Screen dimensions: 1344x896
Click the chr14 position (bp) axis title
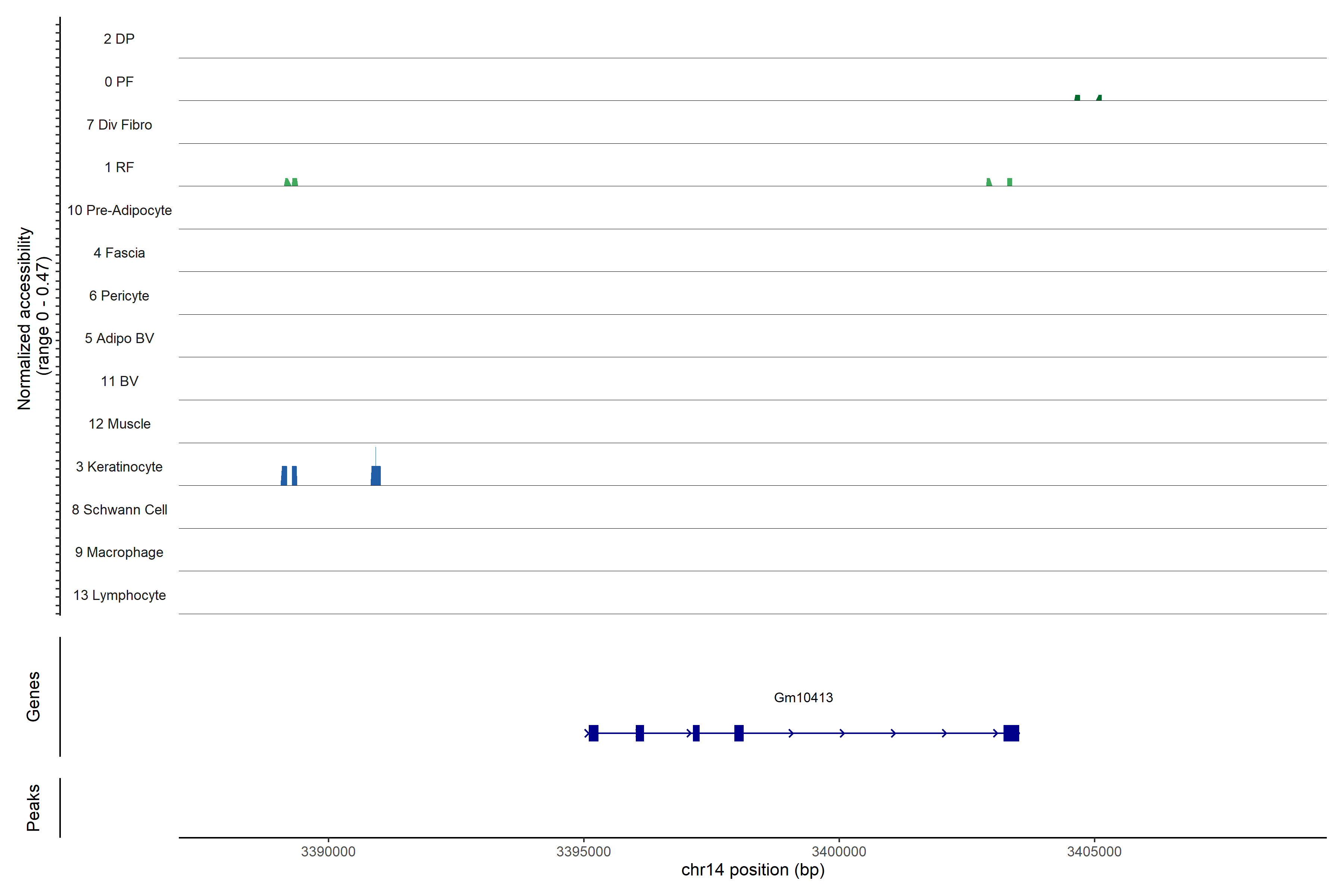pos(753,870)
